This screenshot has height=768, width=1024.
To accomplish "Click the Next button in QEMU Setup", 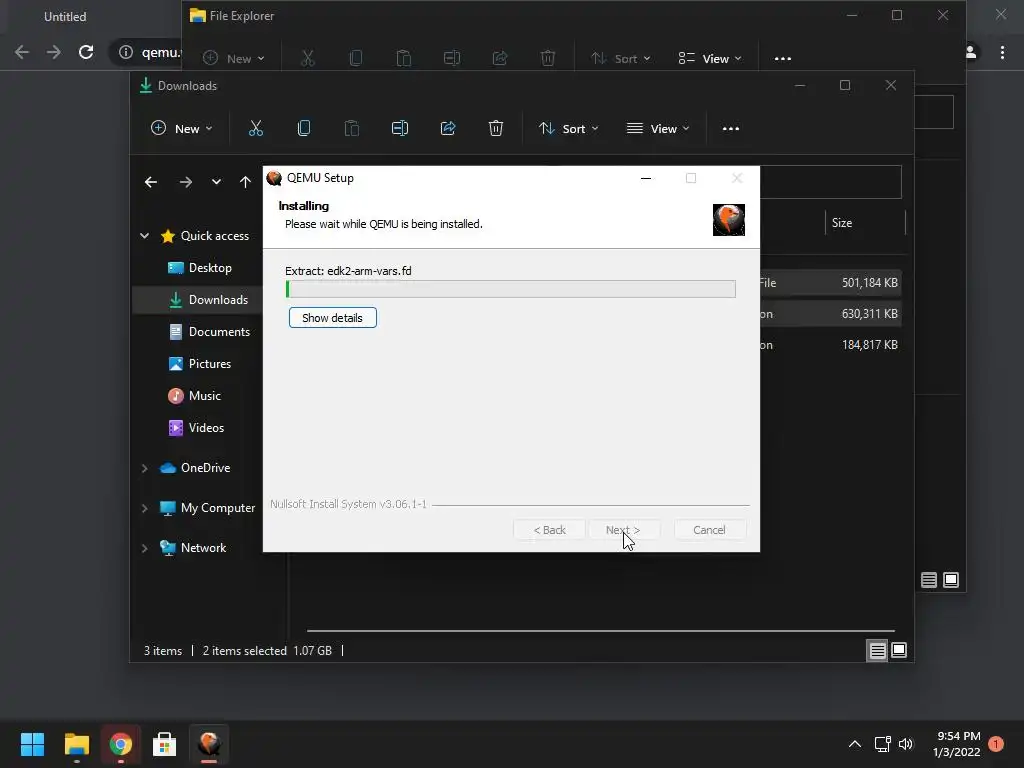I will click(623, 530).
